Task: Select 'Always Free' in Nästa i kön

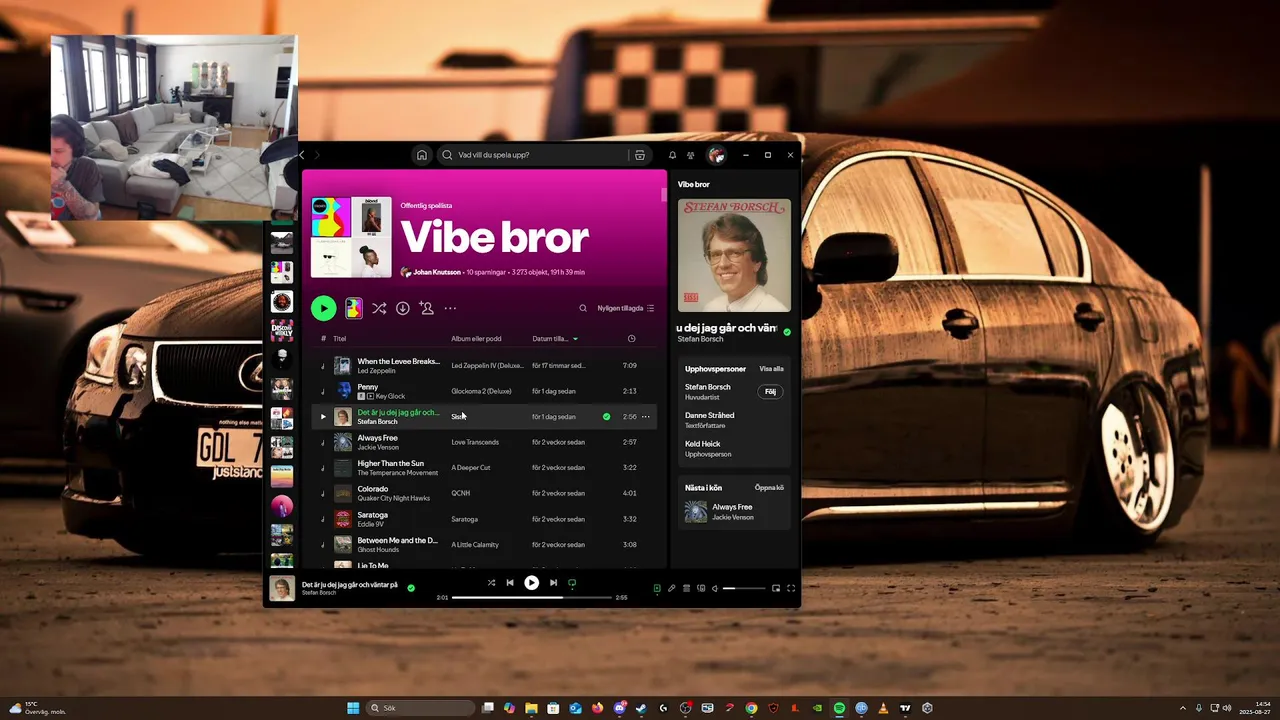Action: pos(734,512)
